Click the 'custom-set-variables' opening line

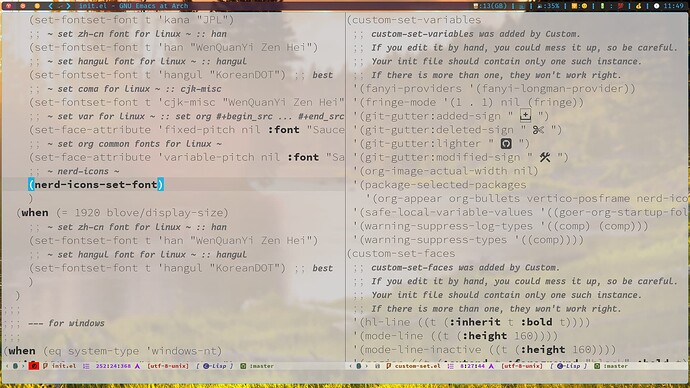414,20
